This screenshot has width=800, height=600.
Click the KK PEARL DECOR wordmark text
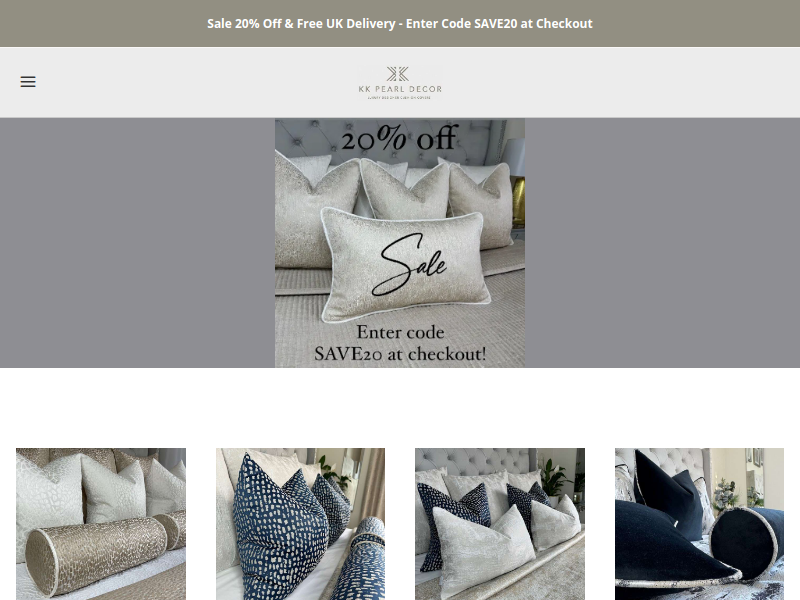point(400,89)
